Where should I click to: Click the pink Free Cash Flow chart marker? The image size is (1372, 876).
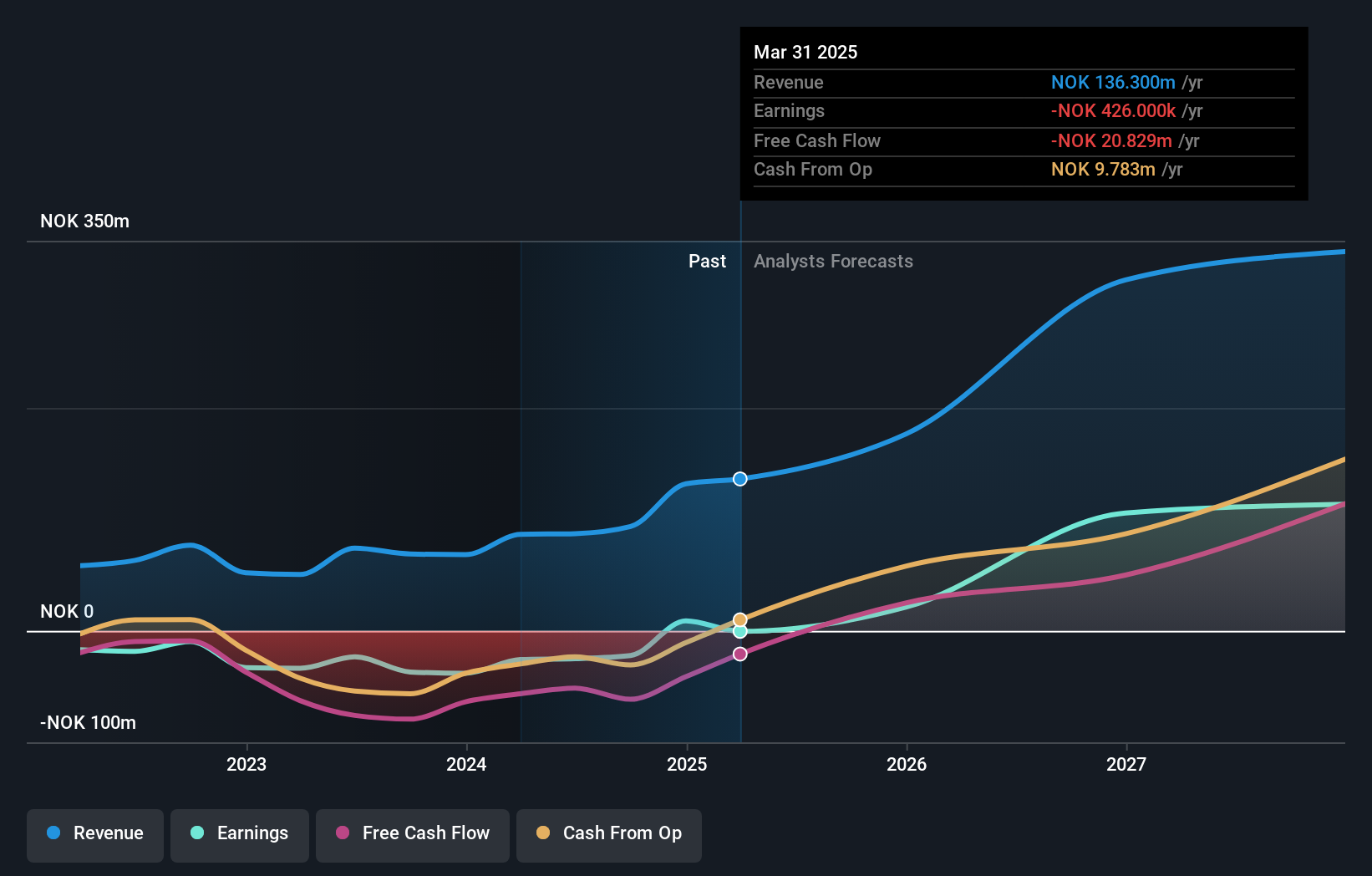point(739,654)
